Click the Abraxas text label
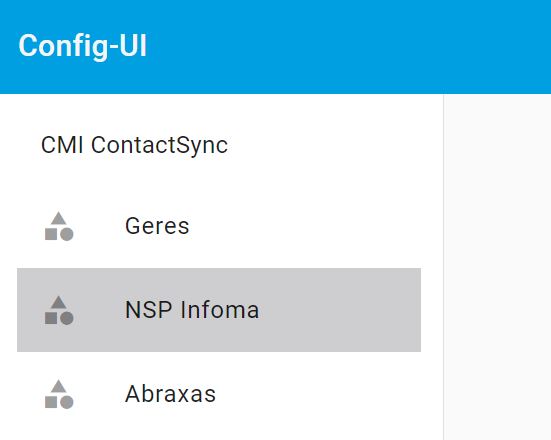Image resolution: width=551 pixels, height=440 pixels. pos(170,394)
